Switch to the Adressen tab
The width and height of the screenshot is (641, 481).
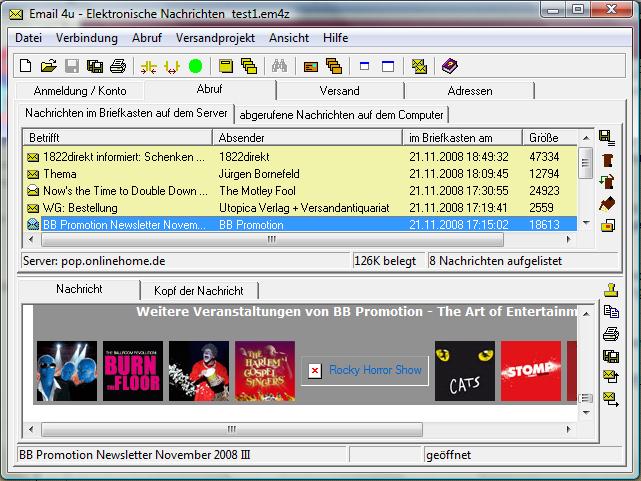470,91
